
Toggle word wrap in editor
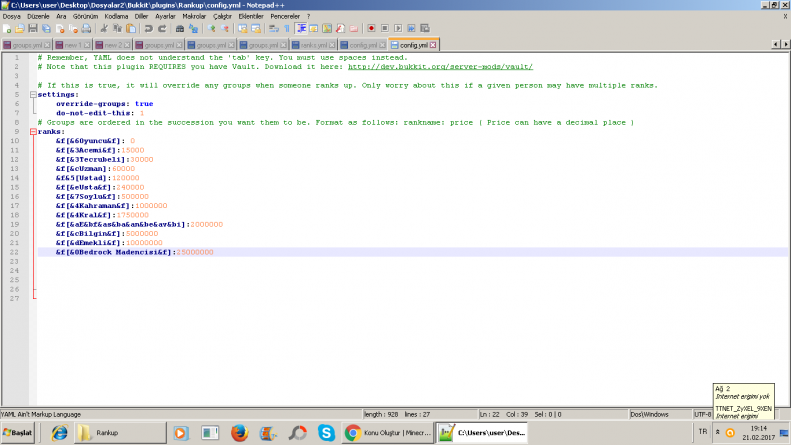pyautogui.click(x=274, y=29)
